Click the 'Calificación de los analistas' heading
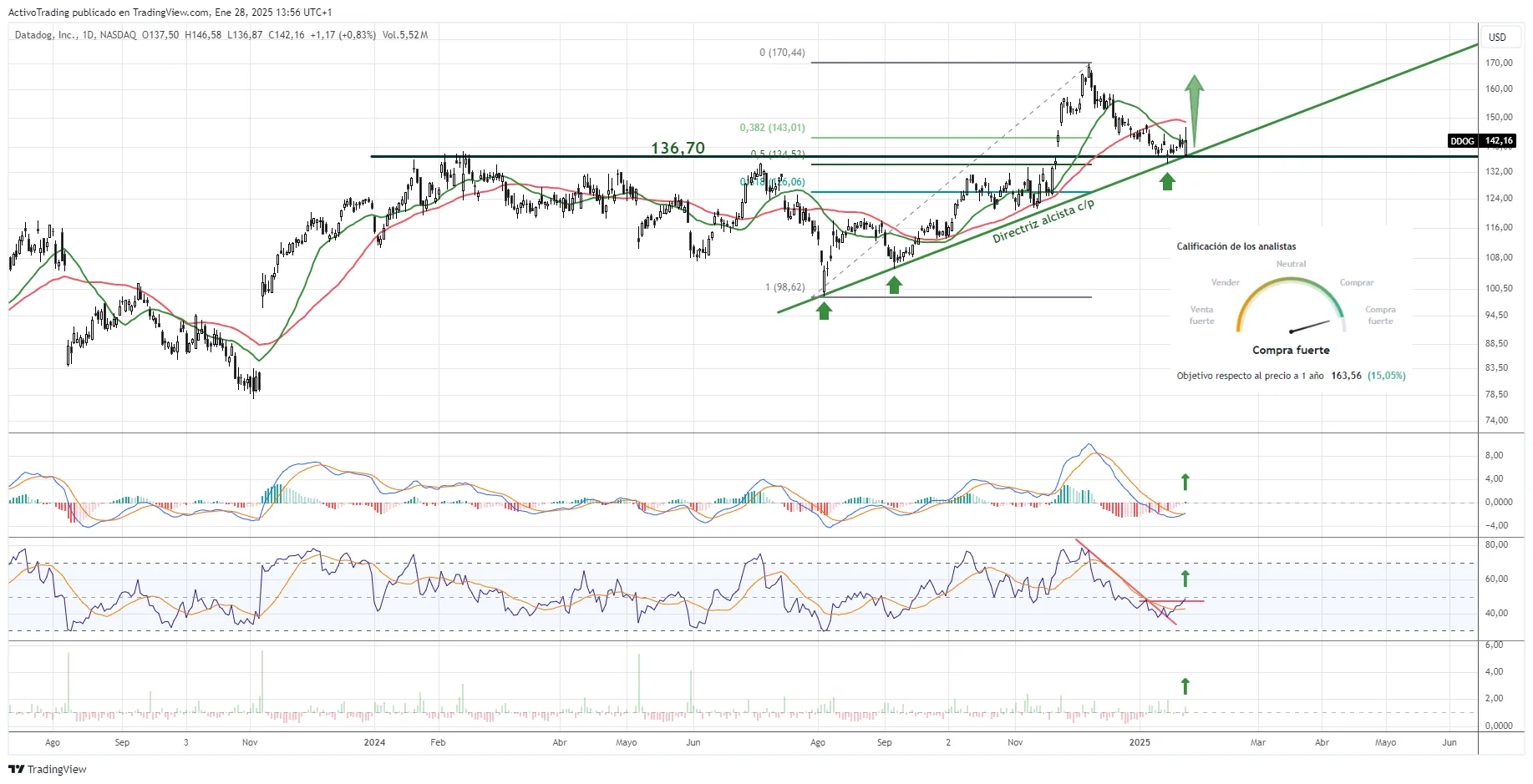The width and height of the screenshot is (1533, 784). (x=1236, y=246)
